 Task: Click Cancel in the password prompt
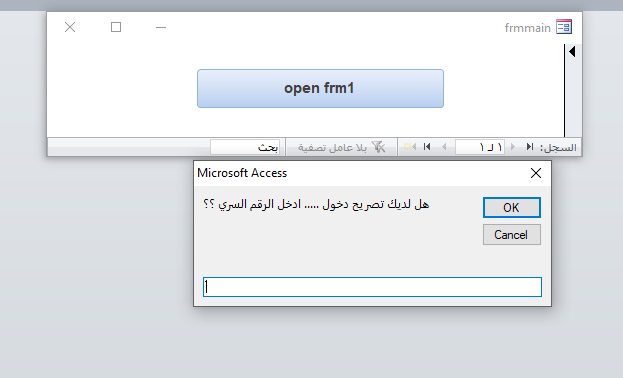(512, 235)
